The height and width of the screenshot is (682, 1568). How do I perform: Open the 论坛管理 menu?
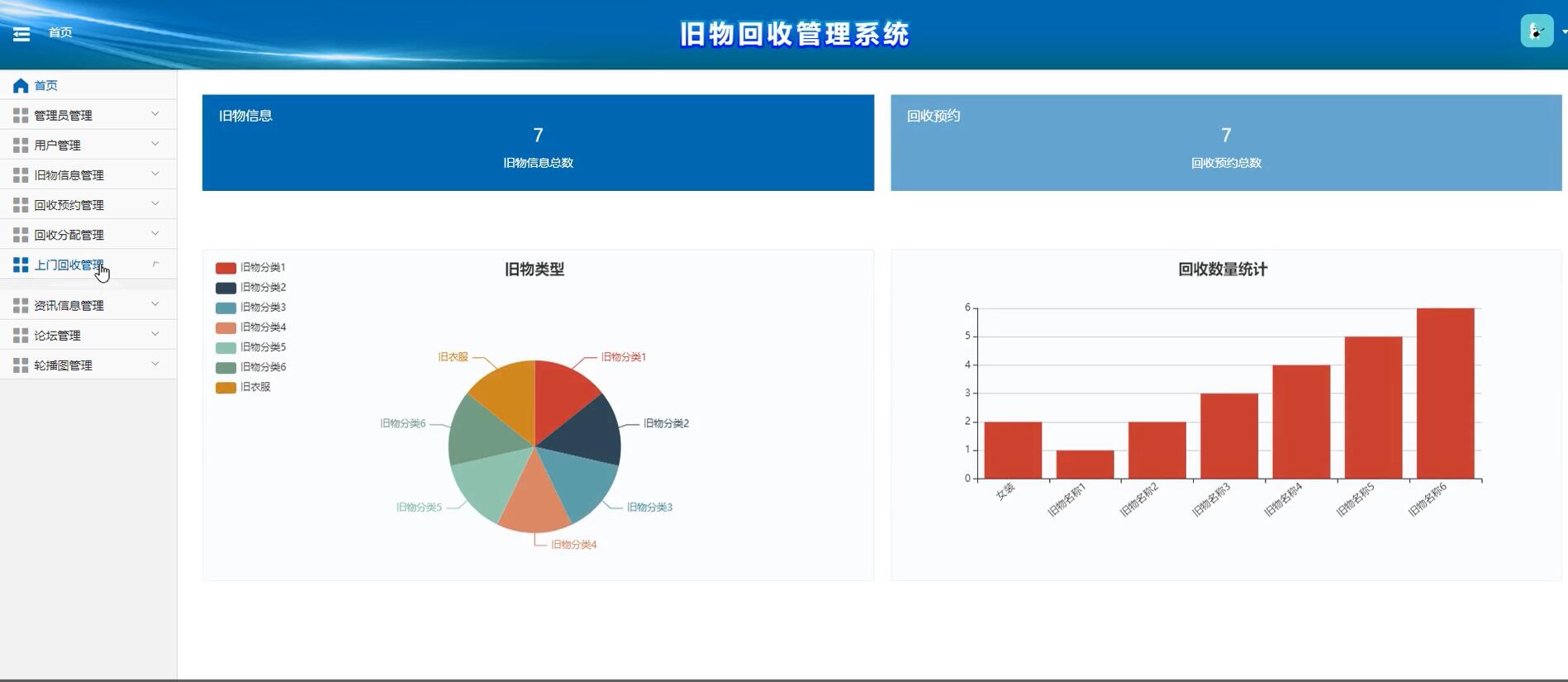pyautogui.click(x=88, y=335)
